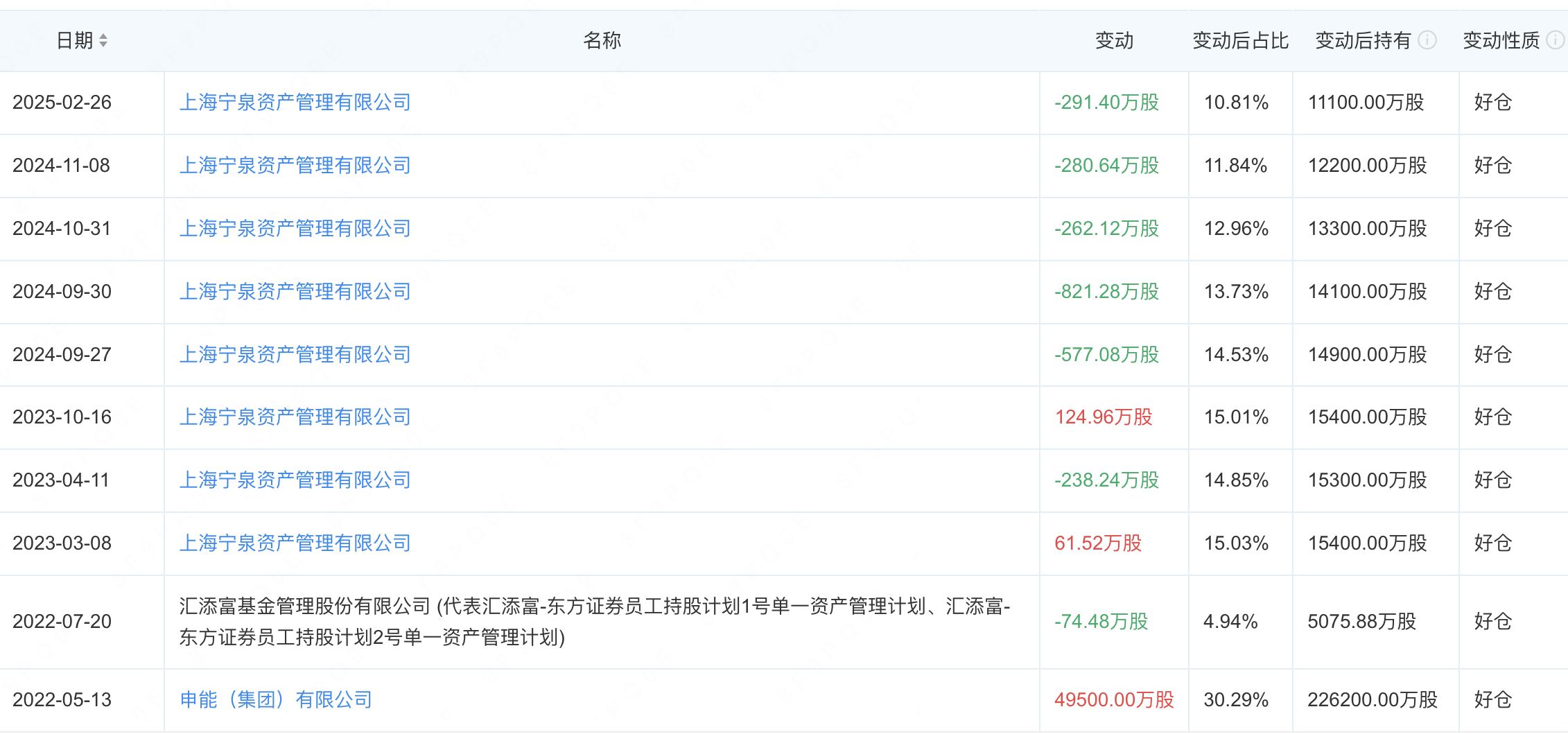Click the 变动后持有 column header text

coord(1364,41)
